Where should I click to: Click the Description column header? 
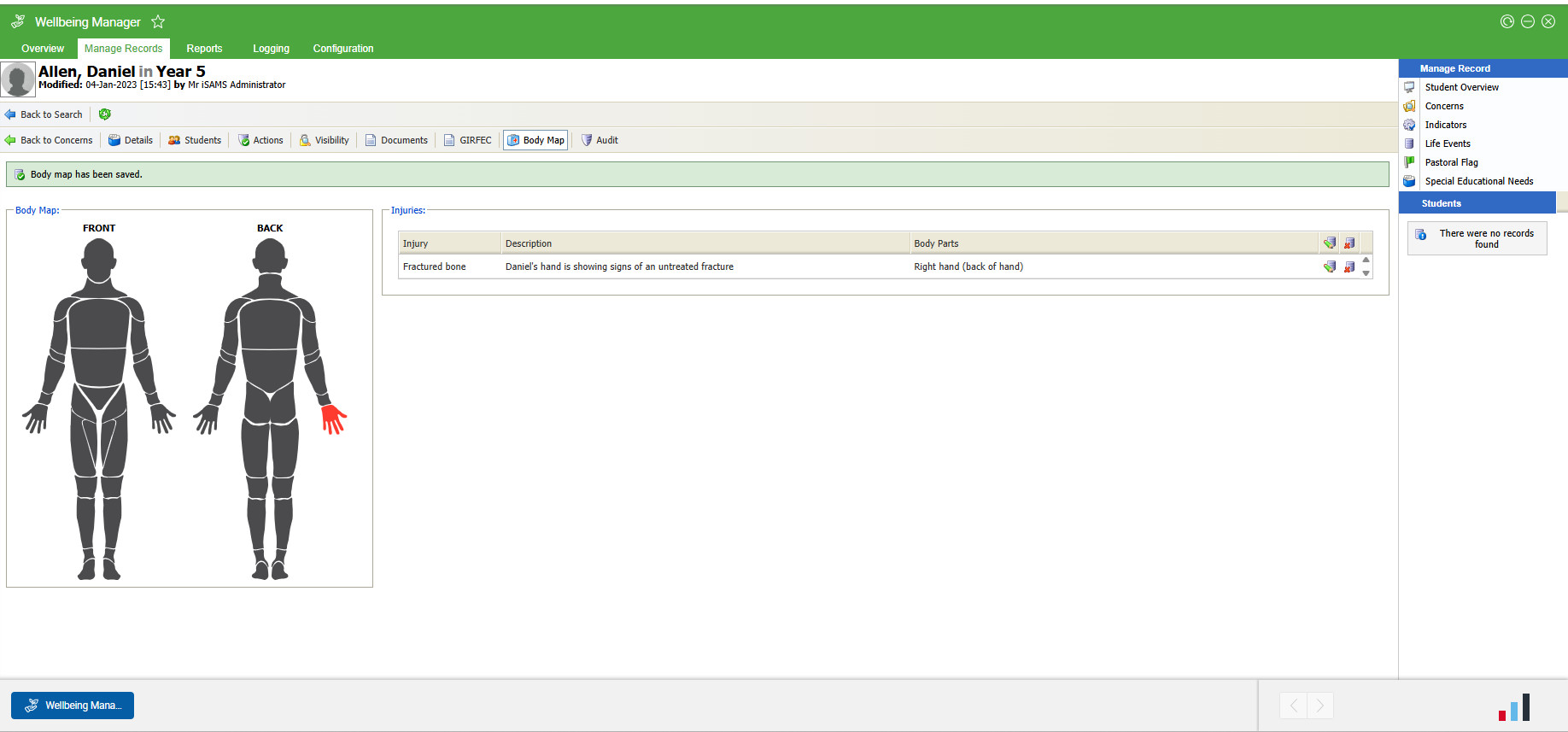pyautogui.click(x=705, y=243)
